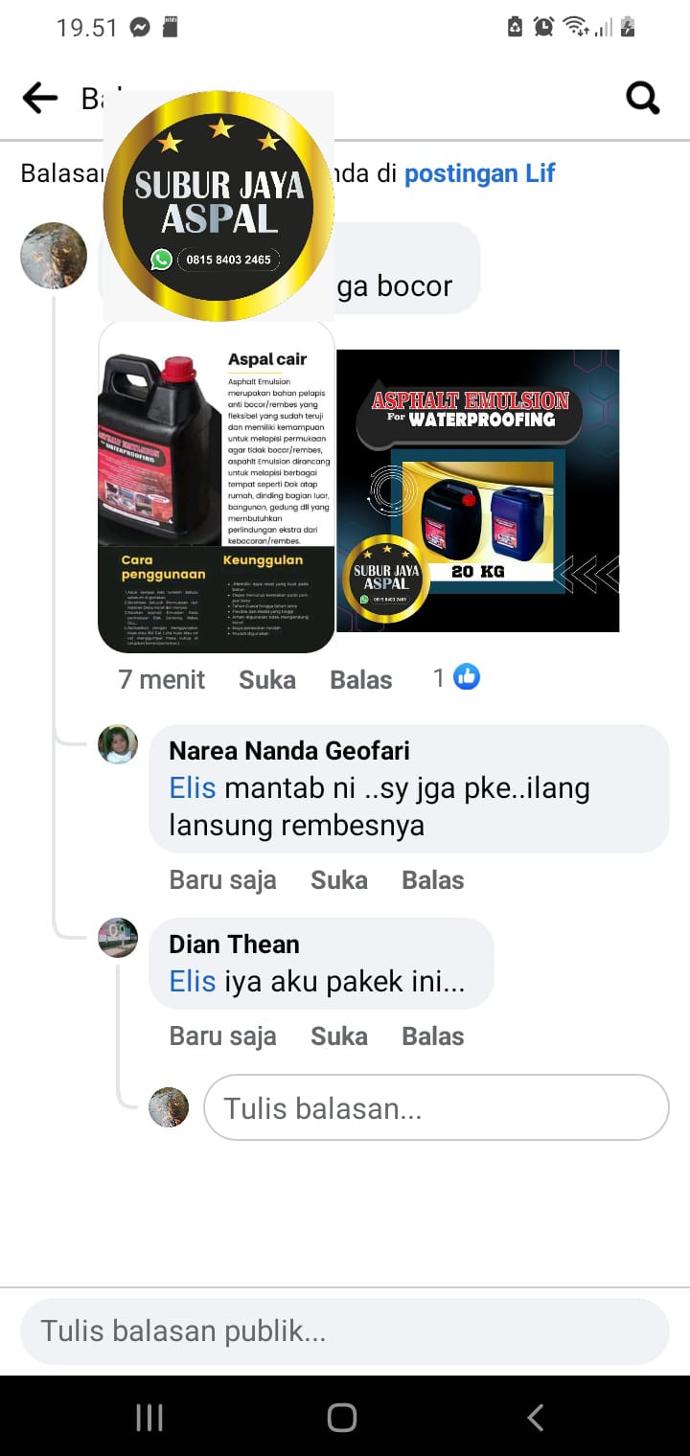Screen dimensions: 690x1456
Task: Tap the Android recent apps button
Action: (x=149, y=1417)
